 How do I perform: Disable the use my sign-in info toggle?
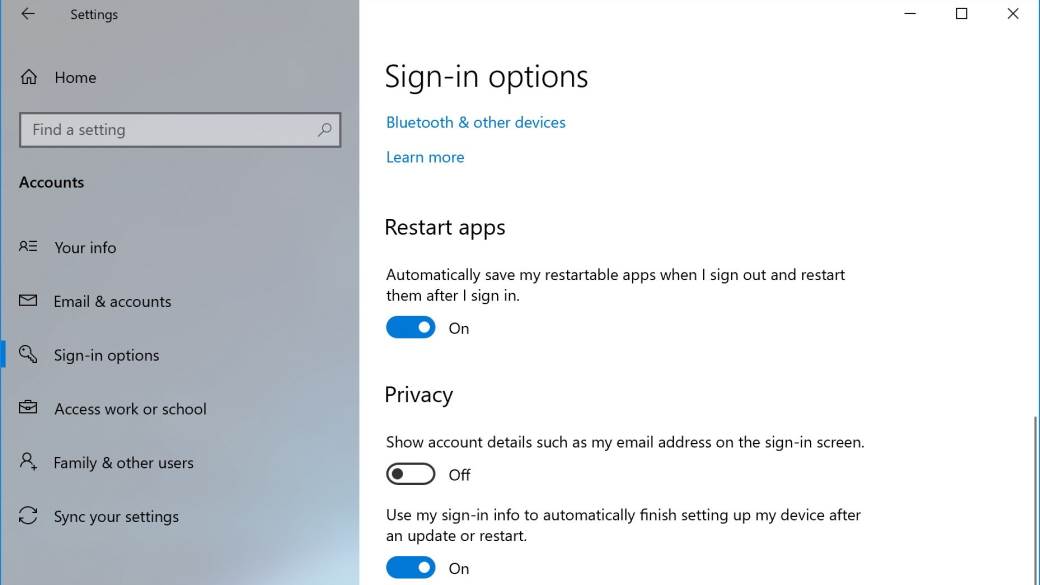coord(411,568)
